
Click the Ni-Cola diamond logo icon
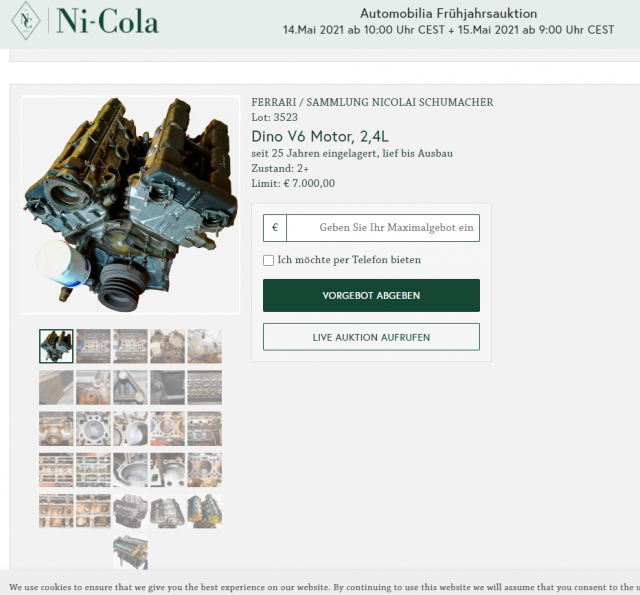(26, 21)
